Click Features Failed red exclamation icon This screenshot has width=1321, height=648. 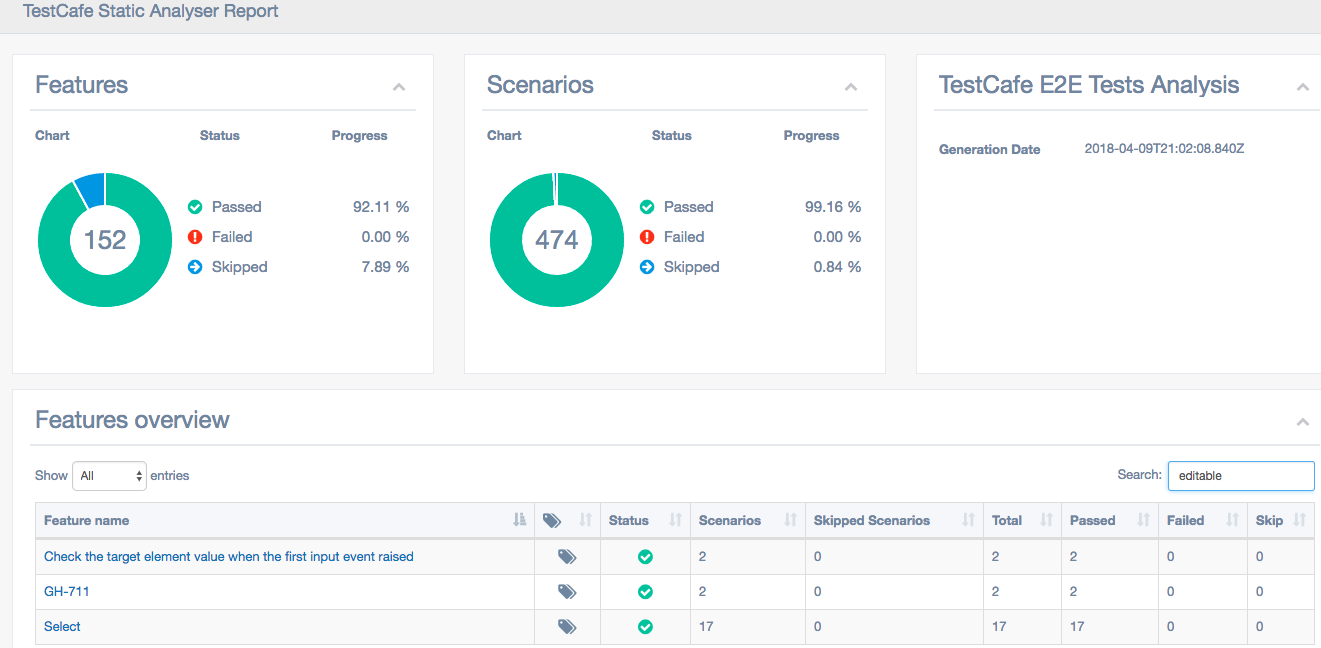[x=195, y=237]
